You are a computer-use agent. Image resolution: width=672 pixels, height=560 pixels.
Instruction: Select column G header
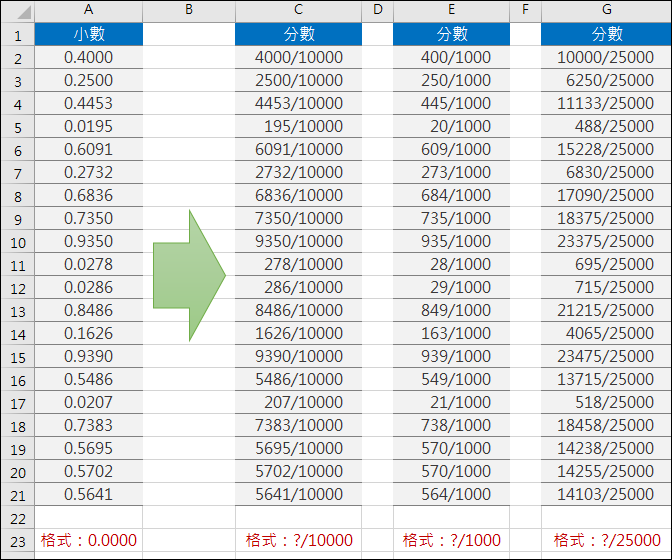tap(606, 10)
